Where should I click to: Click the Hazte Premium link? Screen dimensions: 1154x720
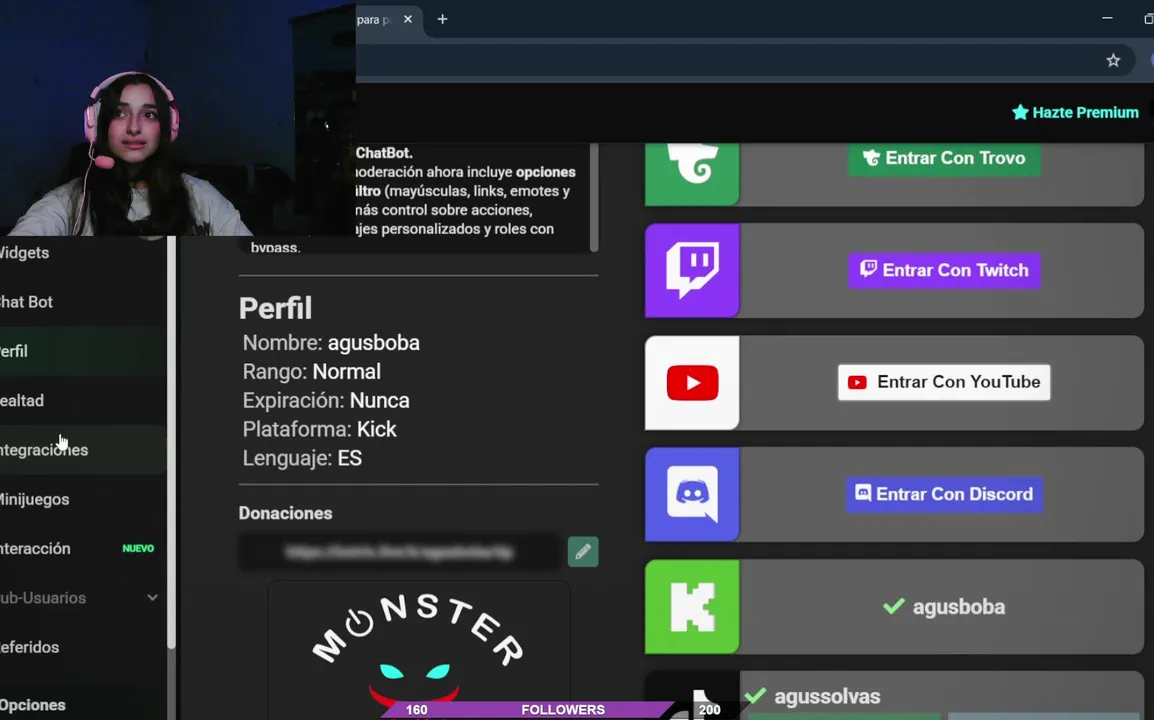pyautogui.click(x=1075, y=113)
